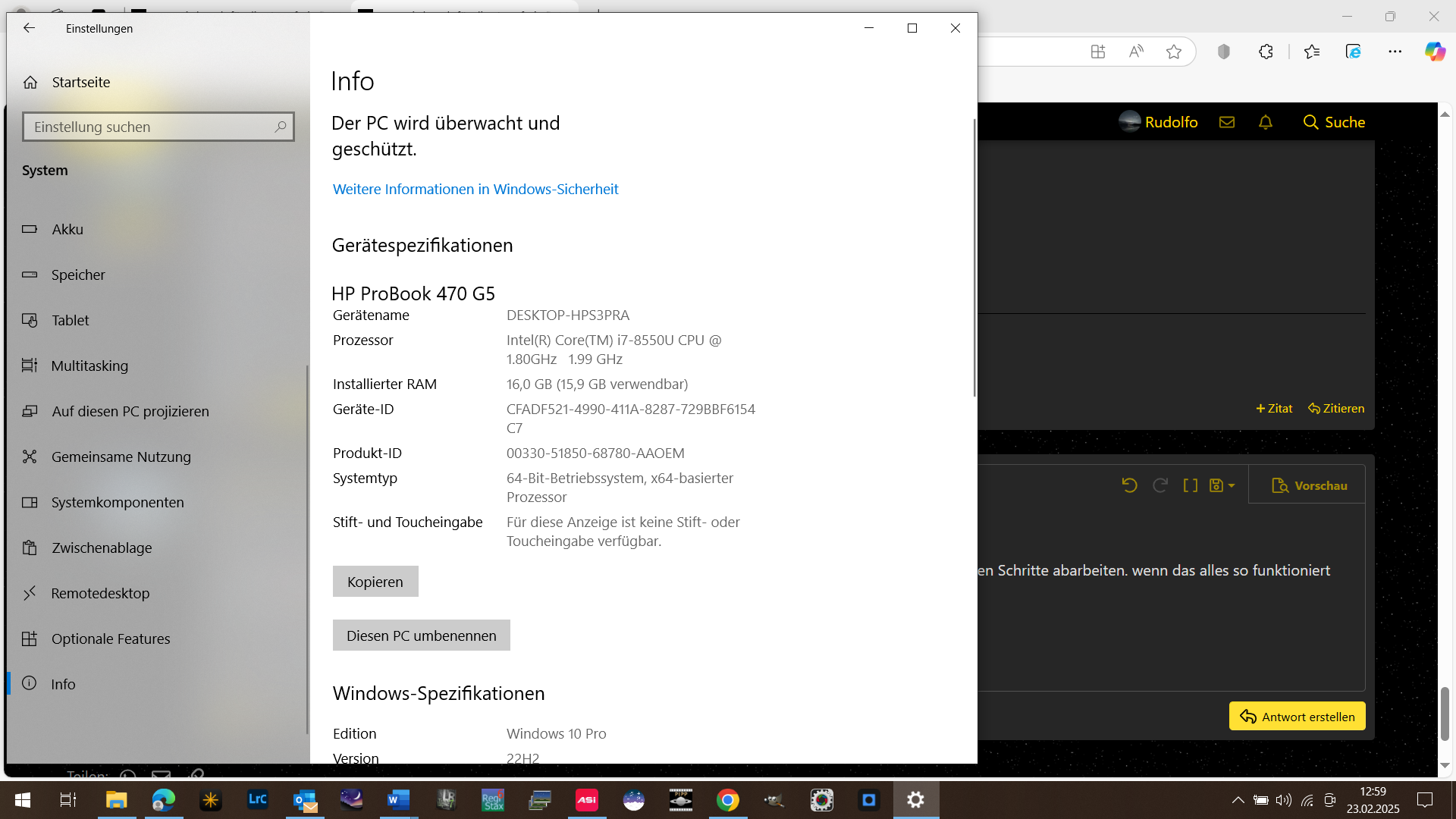1456x819 pixels.
Task: Open 'Weitere Informationen in Windows-Sicherheit' link
Action: (475, 189)
